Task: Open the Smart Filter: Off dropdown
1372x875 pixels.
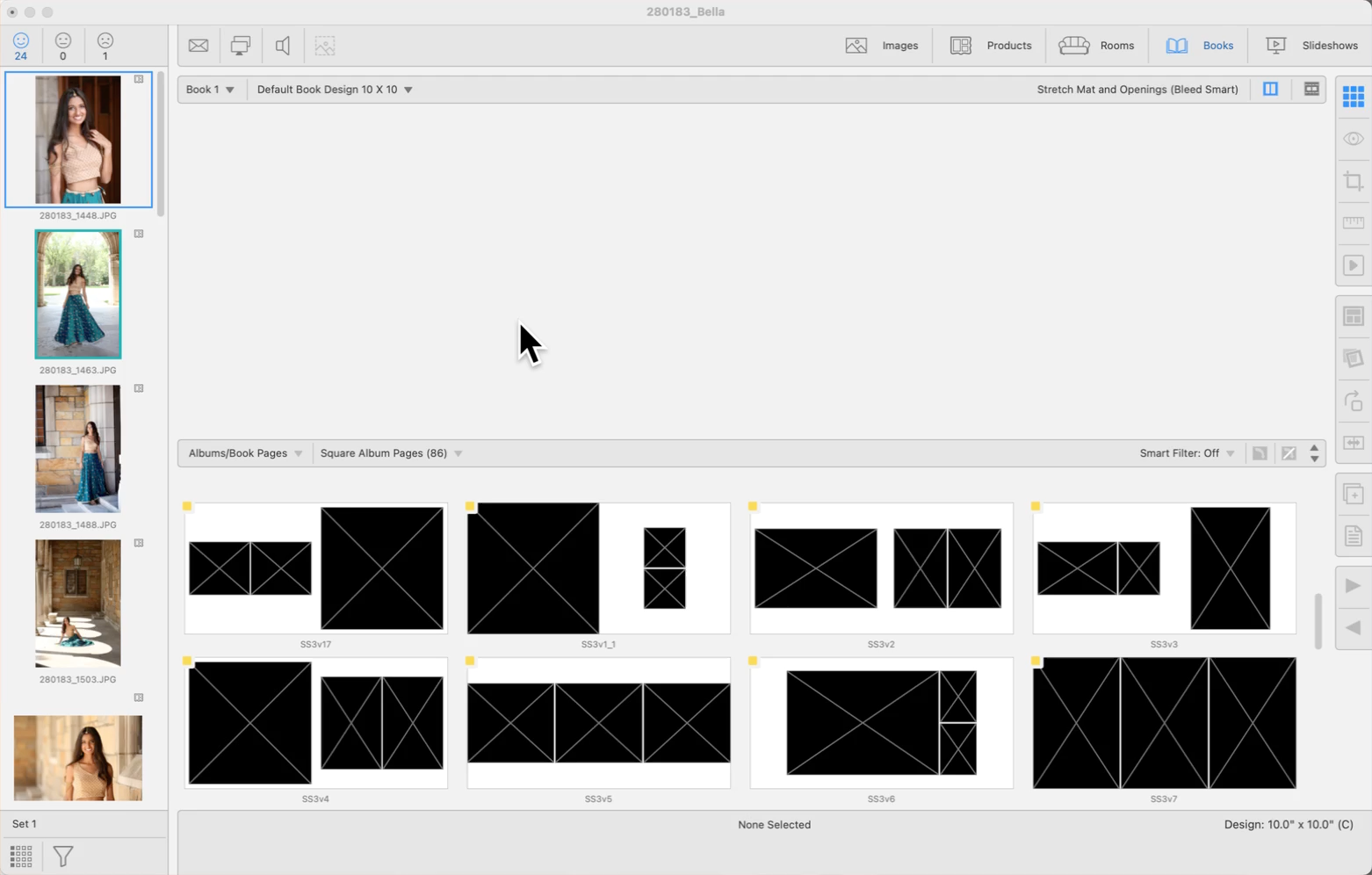Action: (1187, 453)
